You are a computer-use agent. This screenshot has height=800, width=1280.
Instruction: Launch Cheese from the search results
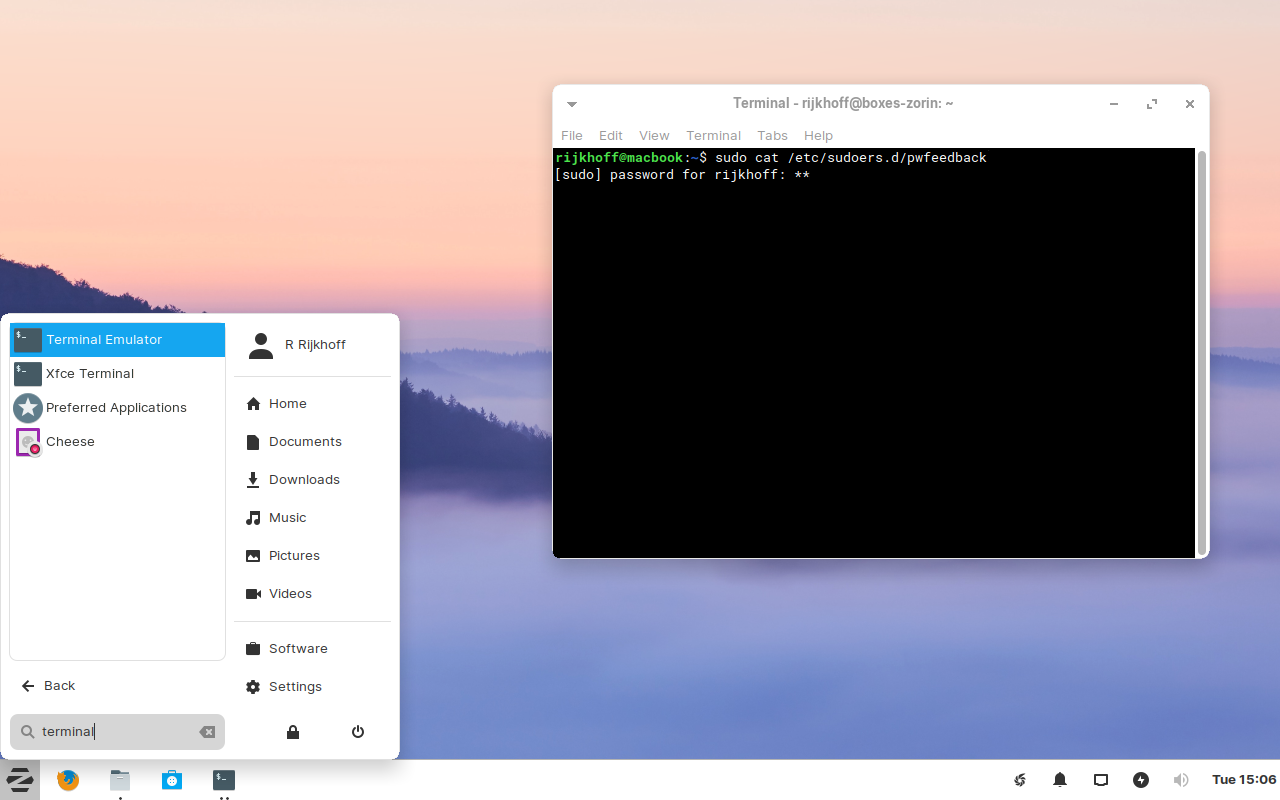click(x=118, y=442)
